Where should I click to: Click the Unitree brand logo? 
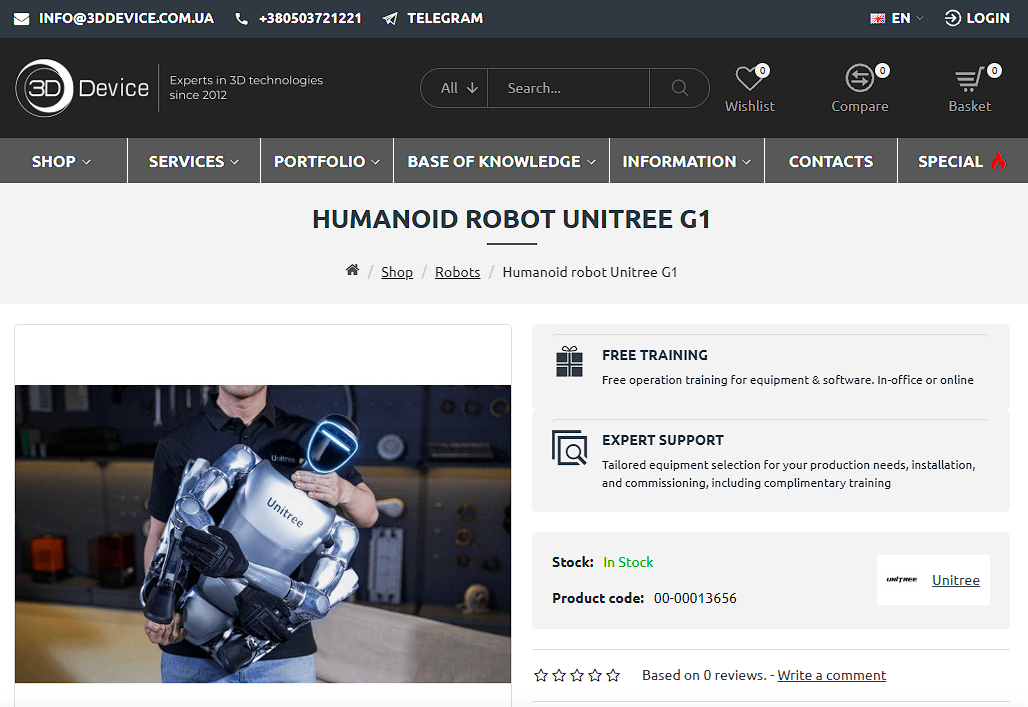coord(901,580)
